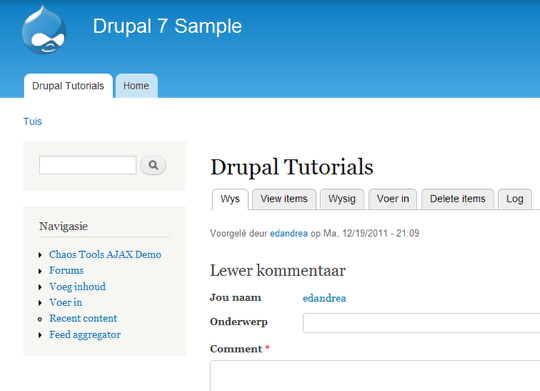Viewport: 540px width, 391px height.
Task: Switch to the Voer in tab
Action: (393, 199)
